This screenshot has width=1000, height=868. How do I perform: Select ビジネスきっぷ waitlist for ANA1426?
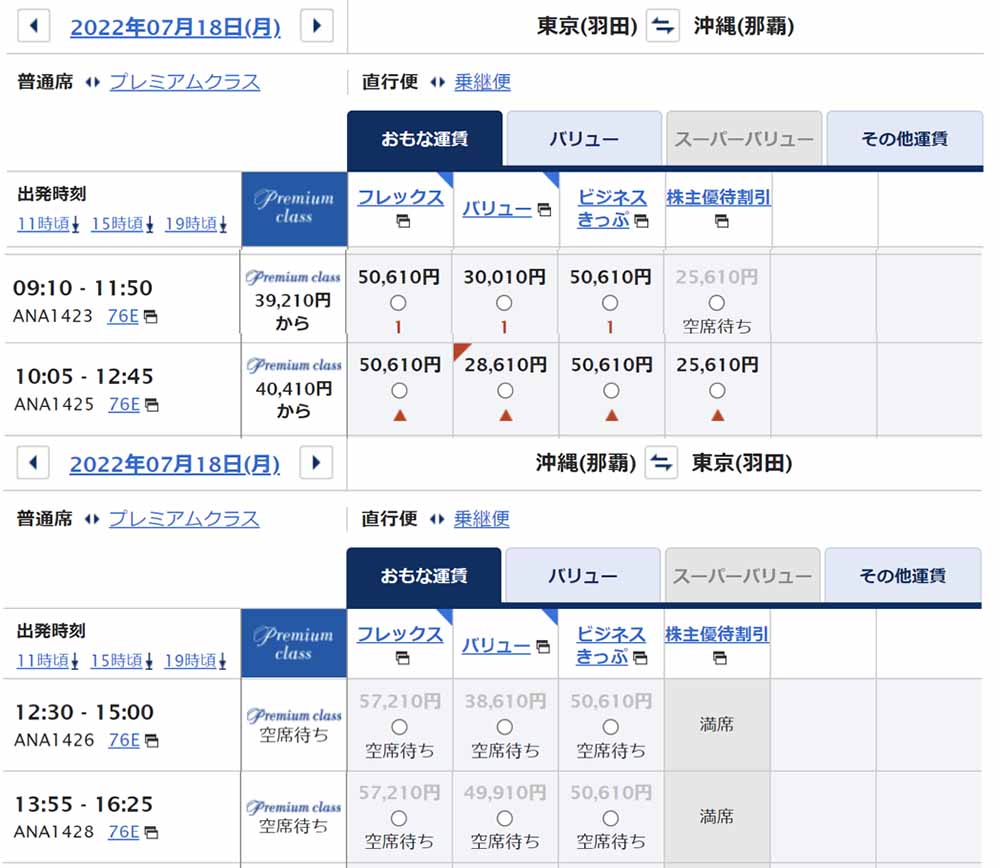[611, 727]
